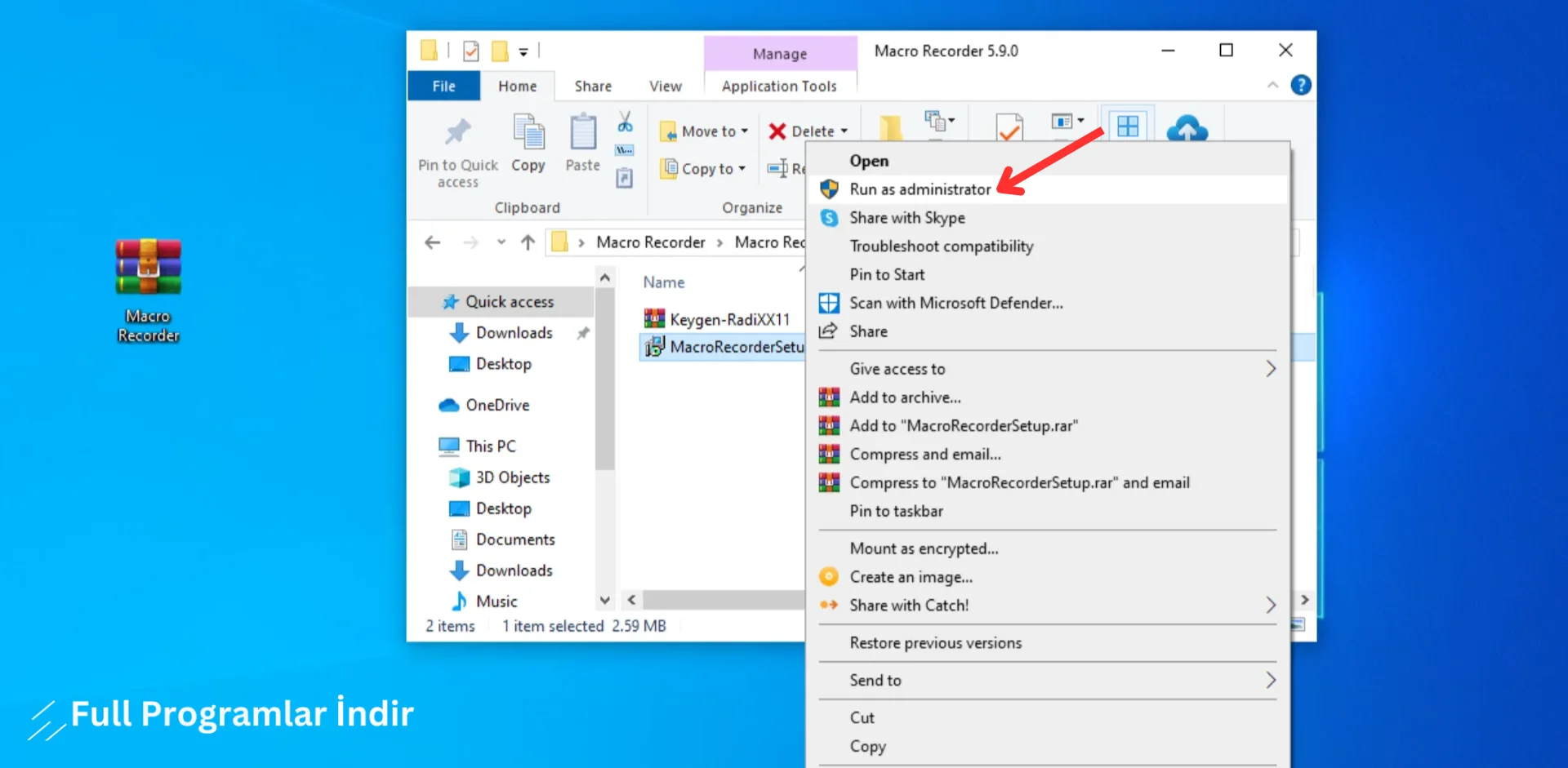Viewport: 1568px width, 768px height.
Task: Collapse the ribbon with chevron
Action: [1272, 85]
